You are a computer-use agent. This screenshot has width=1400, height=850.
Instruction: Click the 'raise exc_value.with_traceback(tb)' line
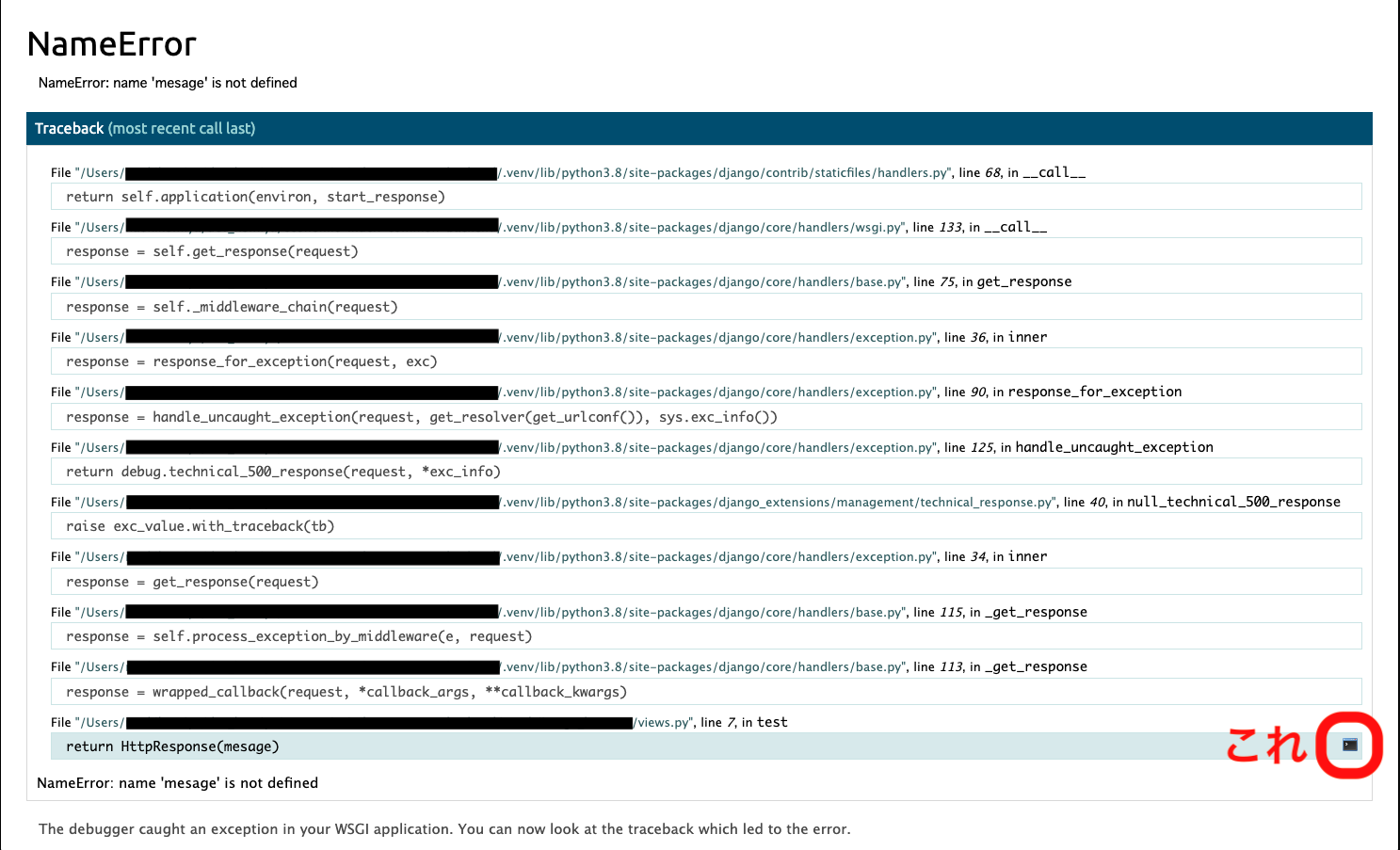click(706, 526)
